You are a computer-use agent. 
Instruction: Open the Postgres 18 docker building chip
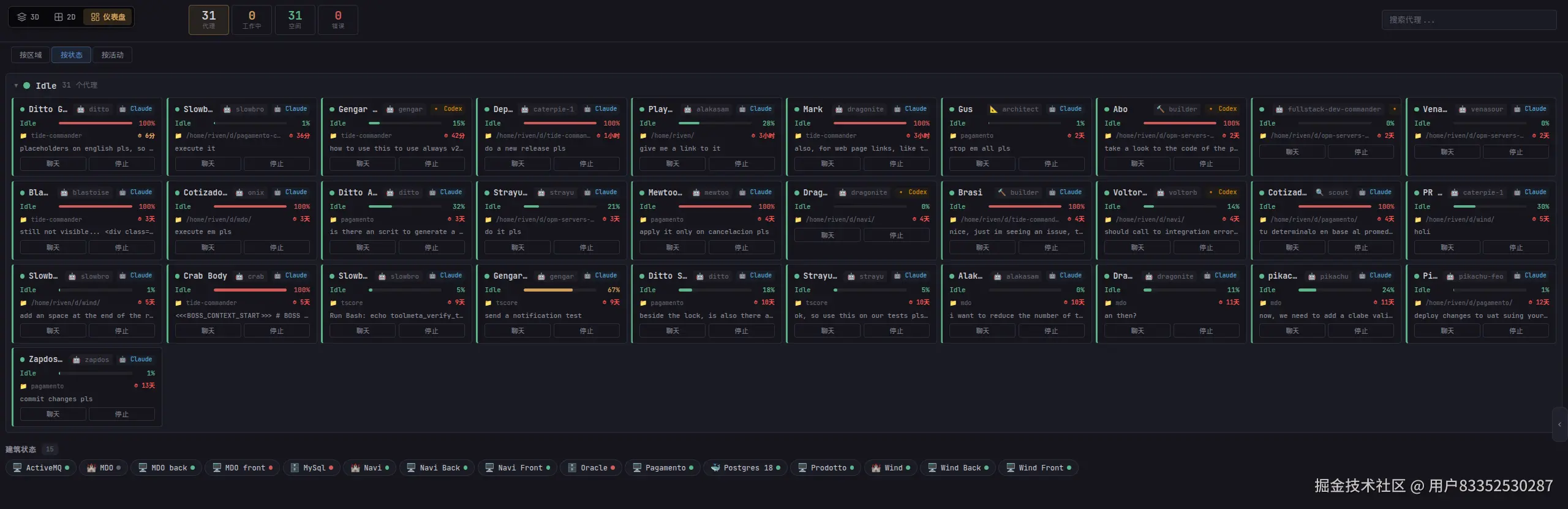(x=745, y=468)
